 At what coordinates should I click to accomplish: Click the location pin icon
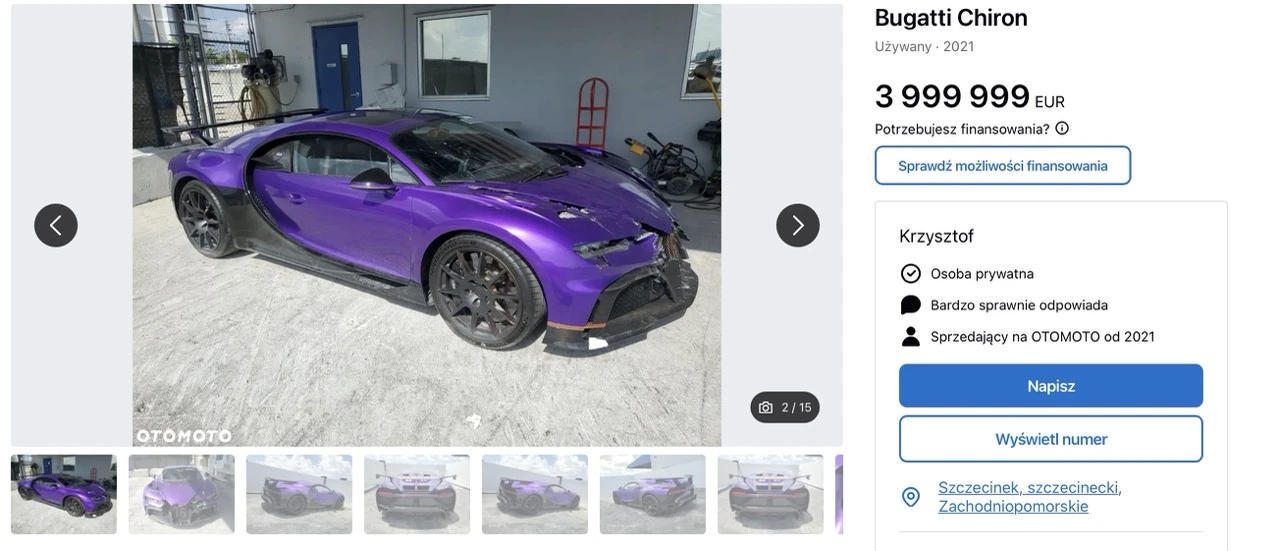click(x=911, y=497)
